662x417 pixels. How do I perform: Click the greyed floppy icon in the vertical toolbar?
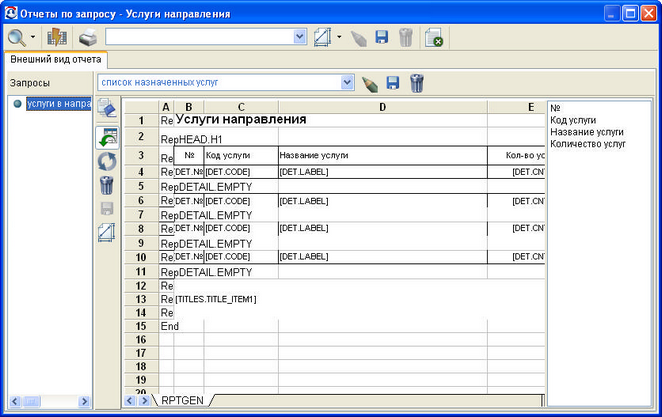tap(106, 208)
